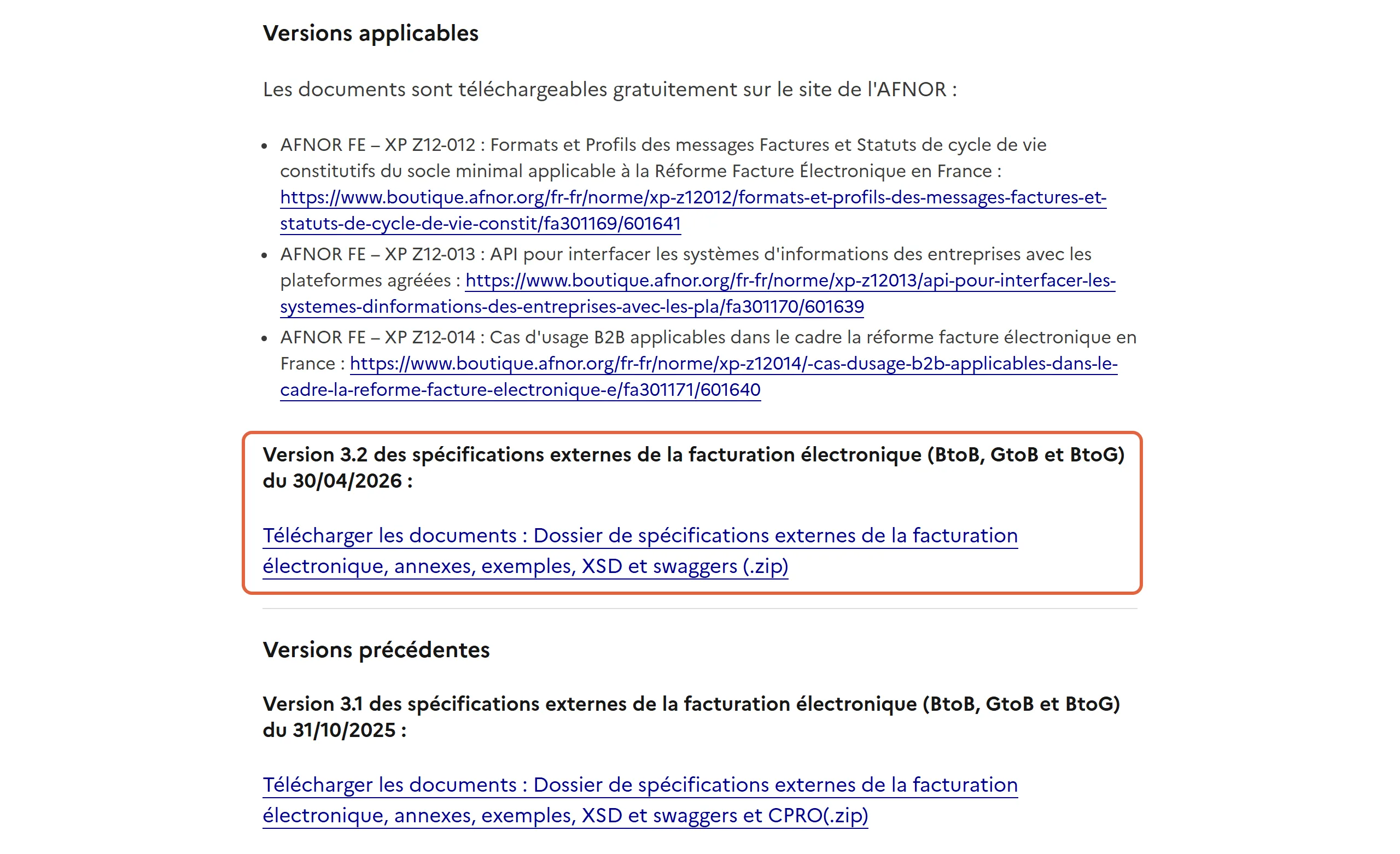The height and width of the screenshot is (854, 1400).
Task: Click the Version 3.1 du 31/10/2025 title
Action: (691, 717)
